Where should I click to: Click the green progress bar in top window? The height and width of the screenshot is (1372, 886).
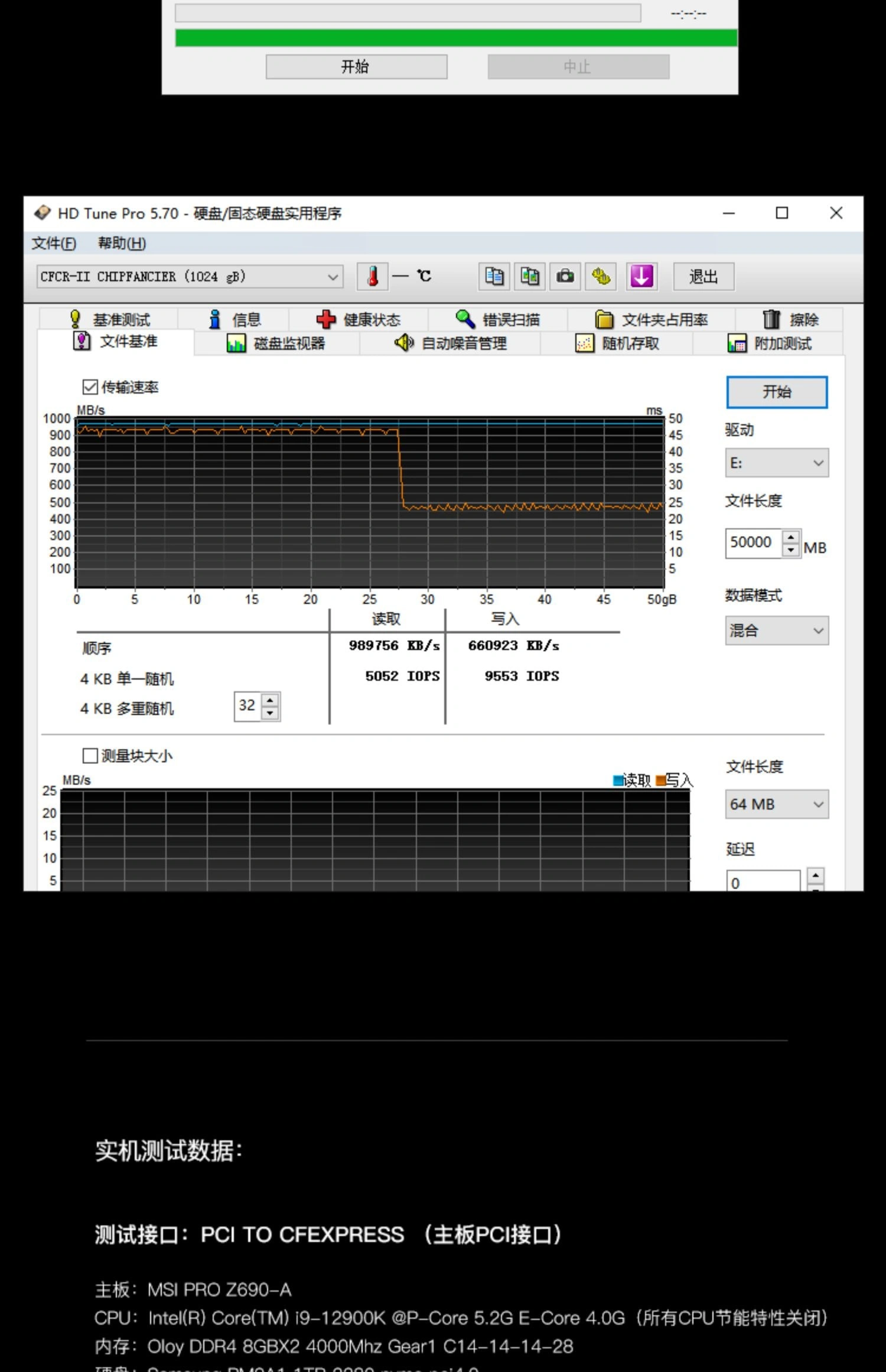pos(456,38)
